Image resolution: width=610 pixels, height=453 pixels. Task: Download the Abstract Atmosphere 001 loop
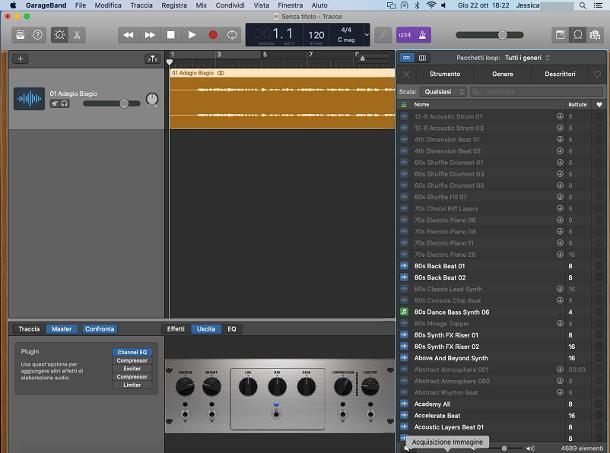(560, 369)
